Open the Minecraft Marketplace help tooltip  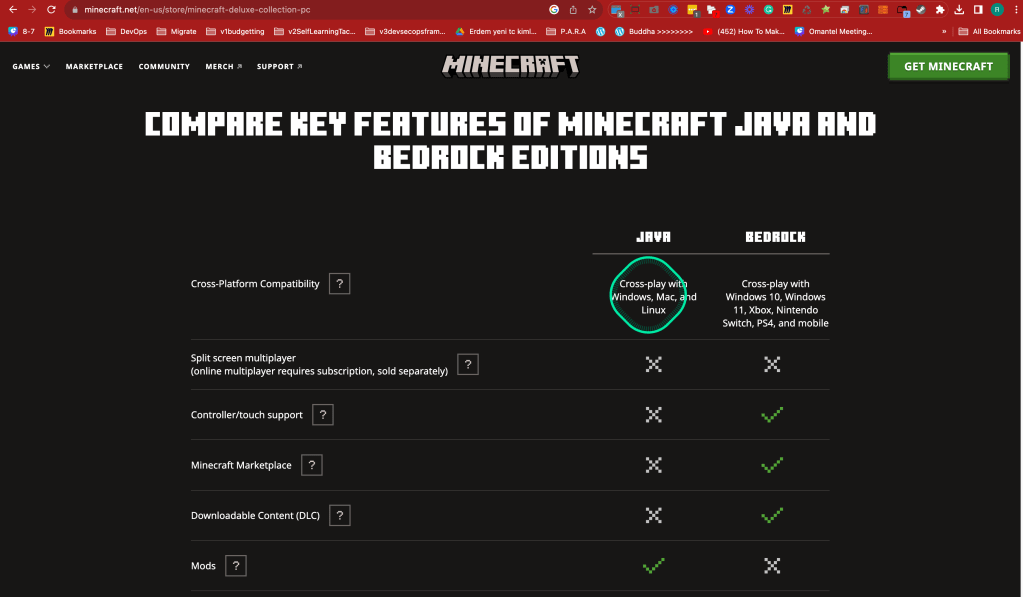point(311,465)
